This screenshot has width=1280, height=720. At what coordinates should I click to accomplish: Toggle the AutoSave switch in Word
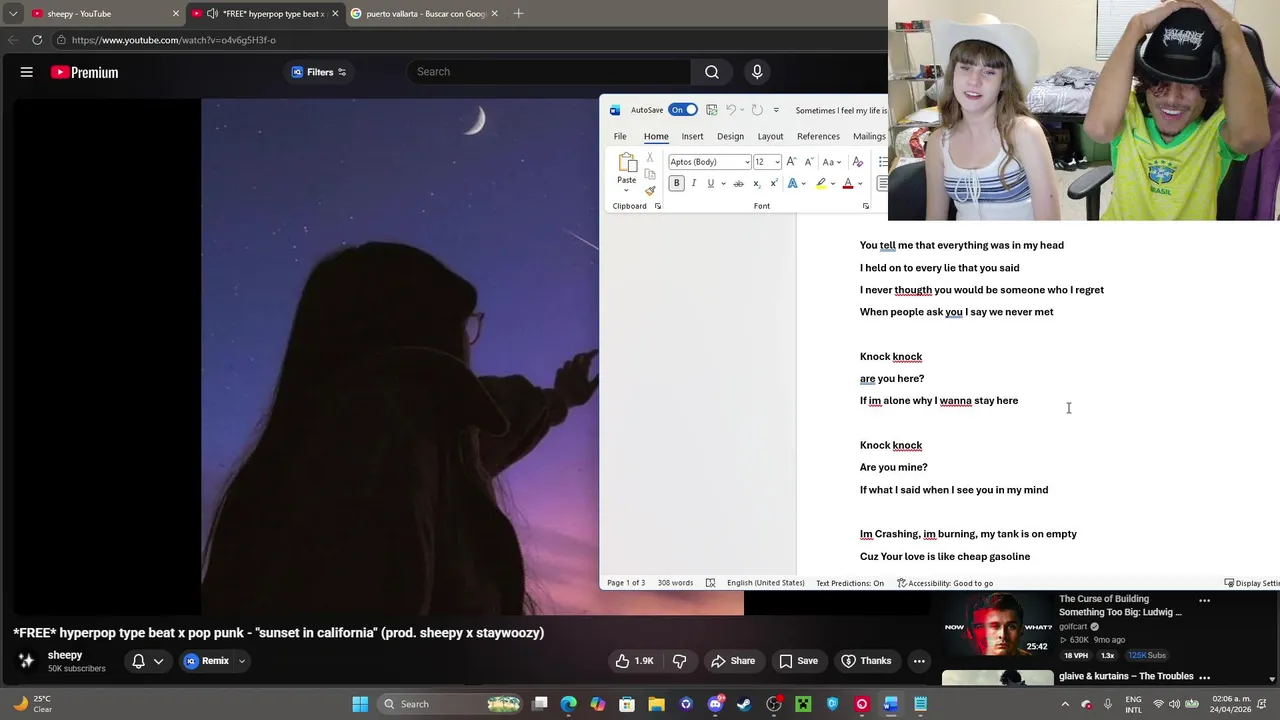click(x=683, y=110)
